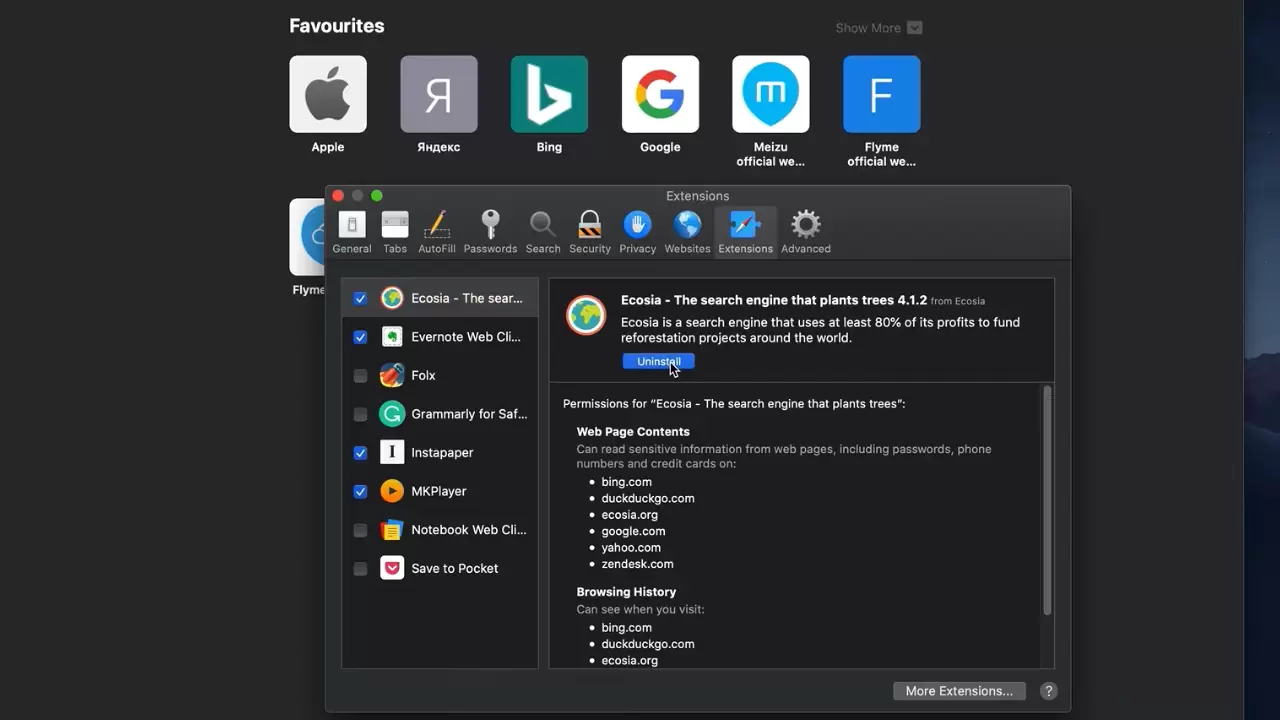Enable the Folx extension checkbox
The height and width of the screenshot is (720, 1280).
coord(360,376)
